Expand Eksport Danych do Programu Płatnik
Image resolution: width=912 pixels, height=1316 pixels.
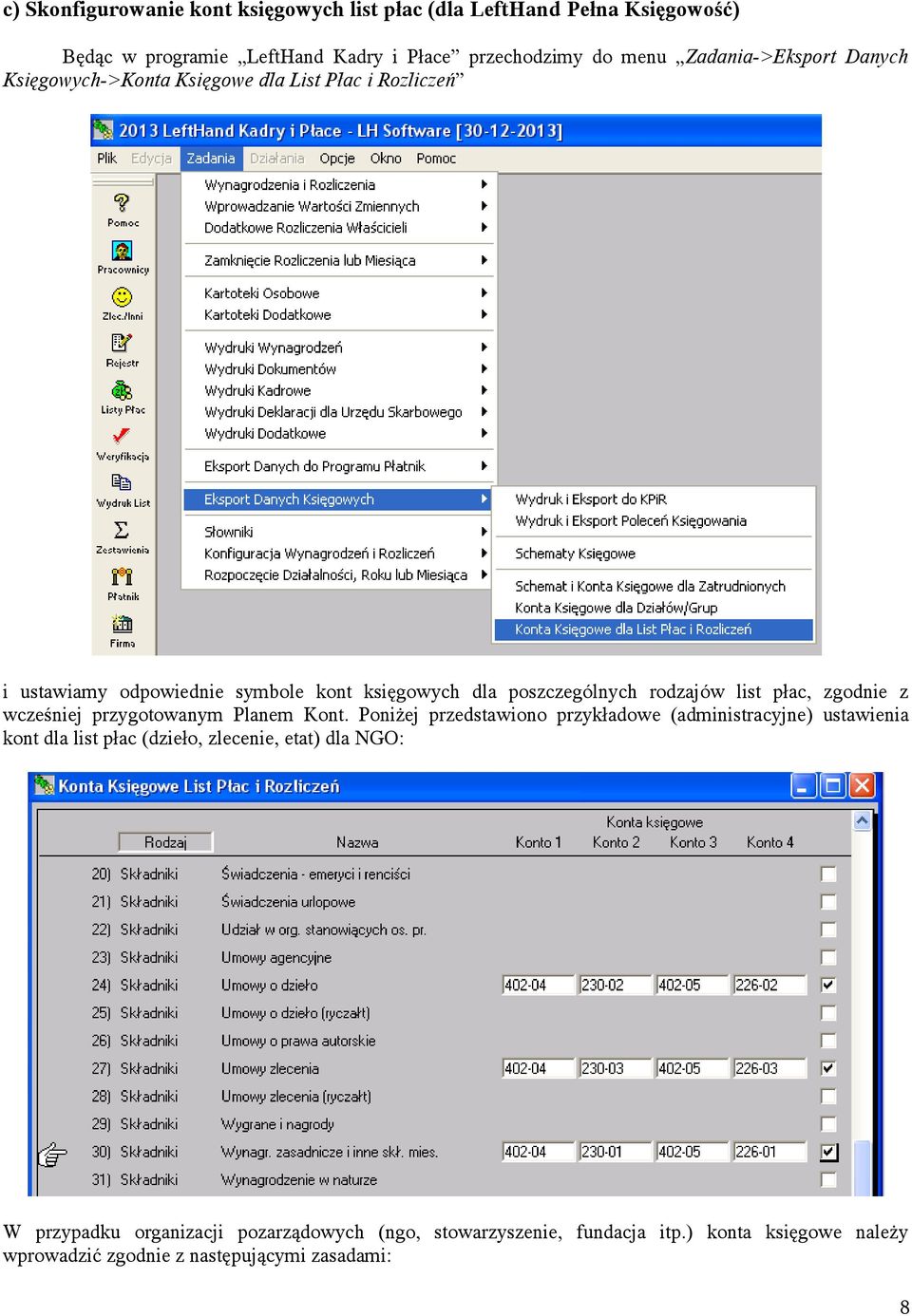(x=335, y=466)
